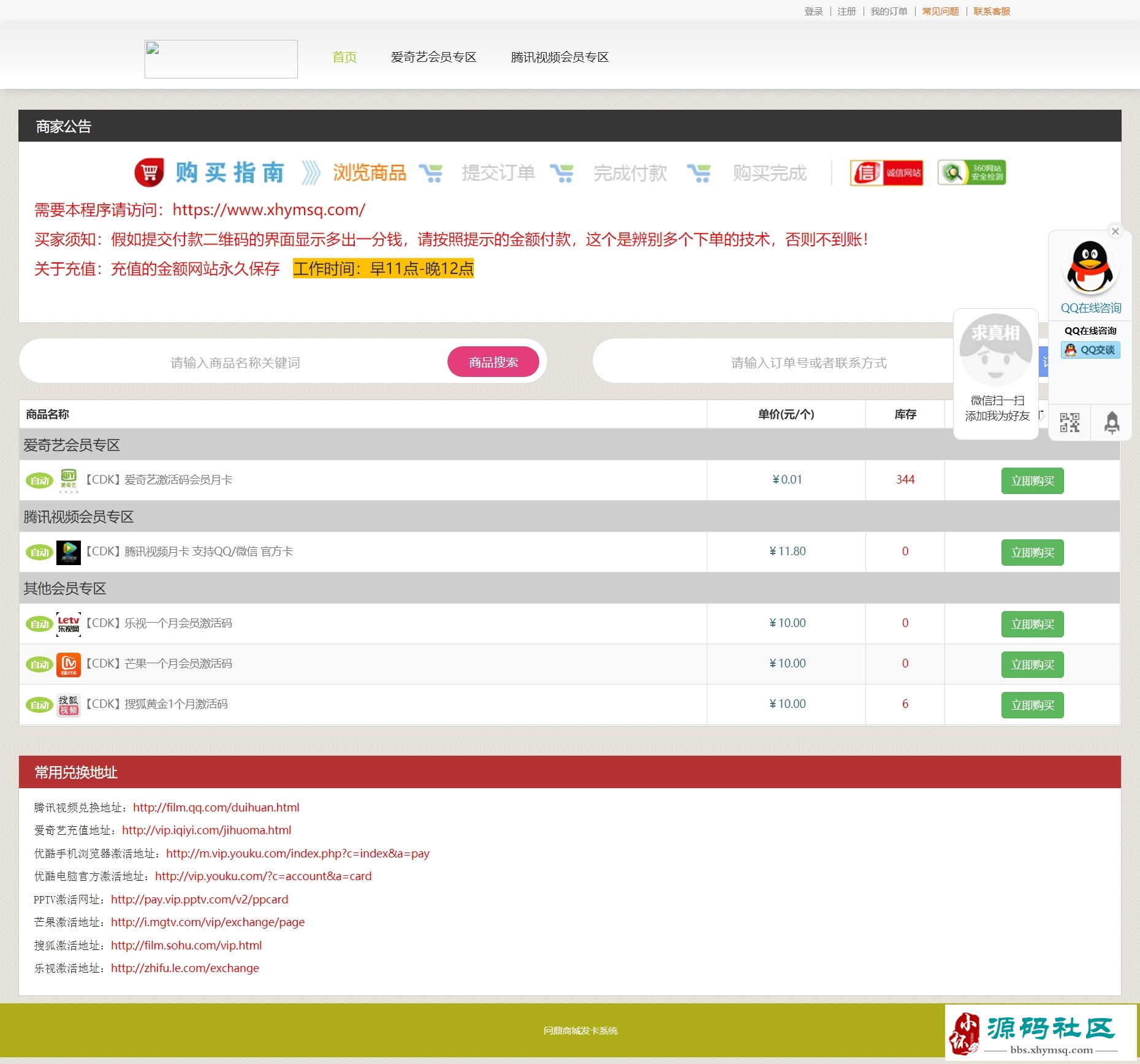
Task: Click the 库存 column header
Action: click(x=905, y=414)
